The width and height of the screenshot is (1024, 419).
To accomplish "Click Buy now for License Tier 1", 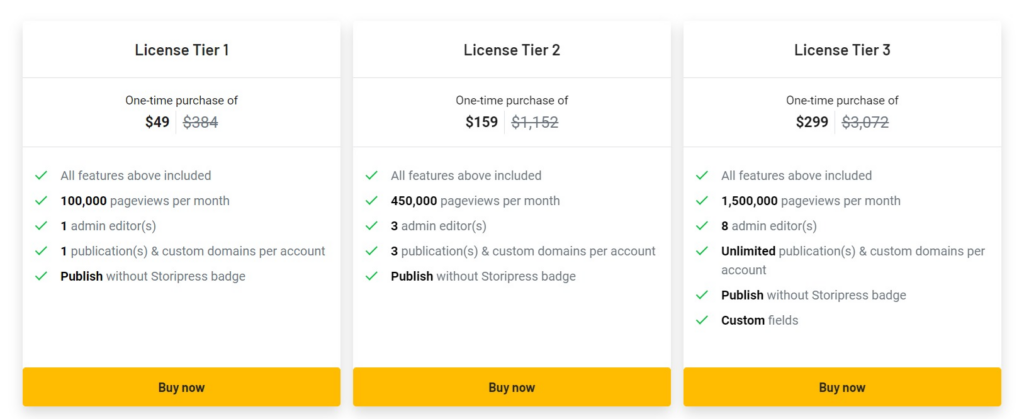I will click(181, 387).
